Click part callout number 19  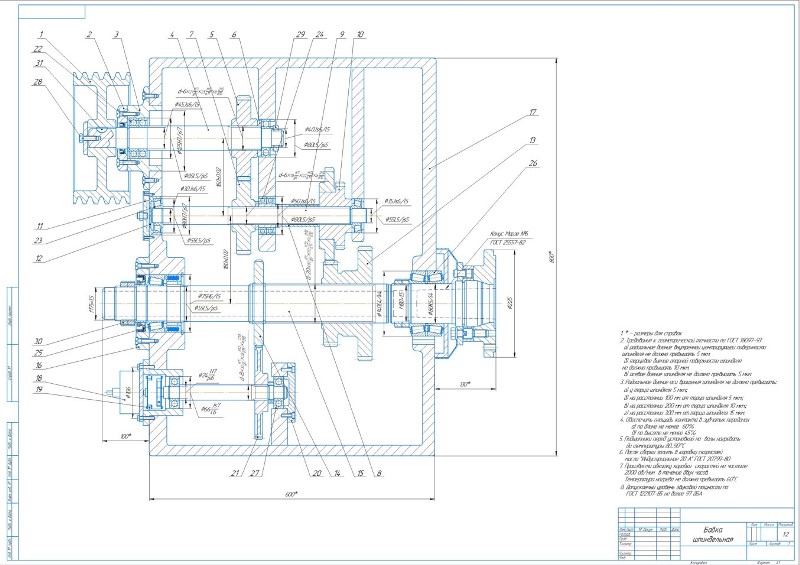point(39,389)
